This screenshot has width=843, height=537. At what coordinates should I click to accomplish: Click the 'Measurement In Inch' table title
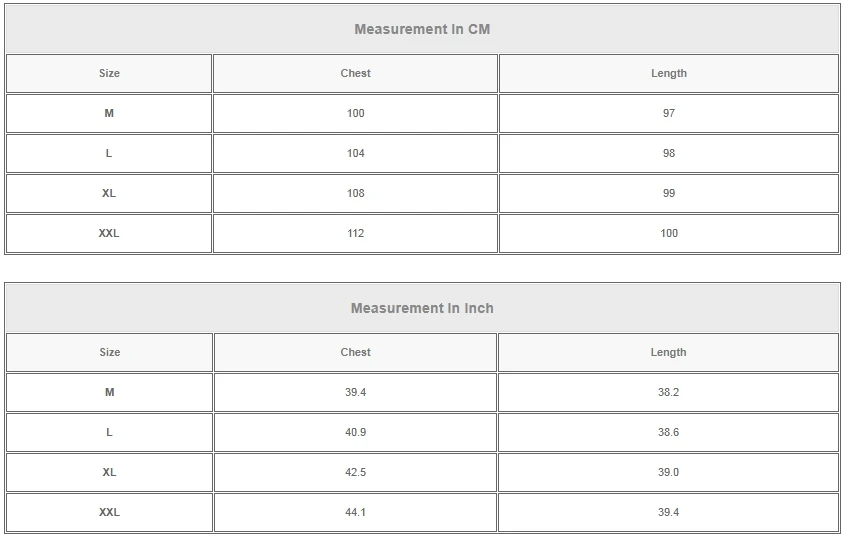[422, 308]
